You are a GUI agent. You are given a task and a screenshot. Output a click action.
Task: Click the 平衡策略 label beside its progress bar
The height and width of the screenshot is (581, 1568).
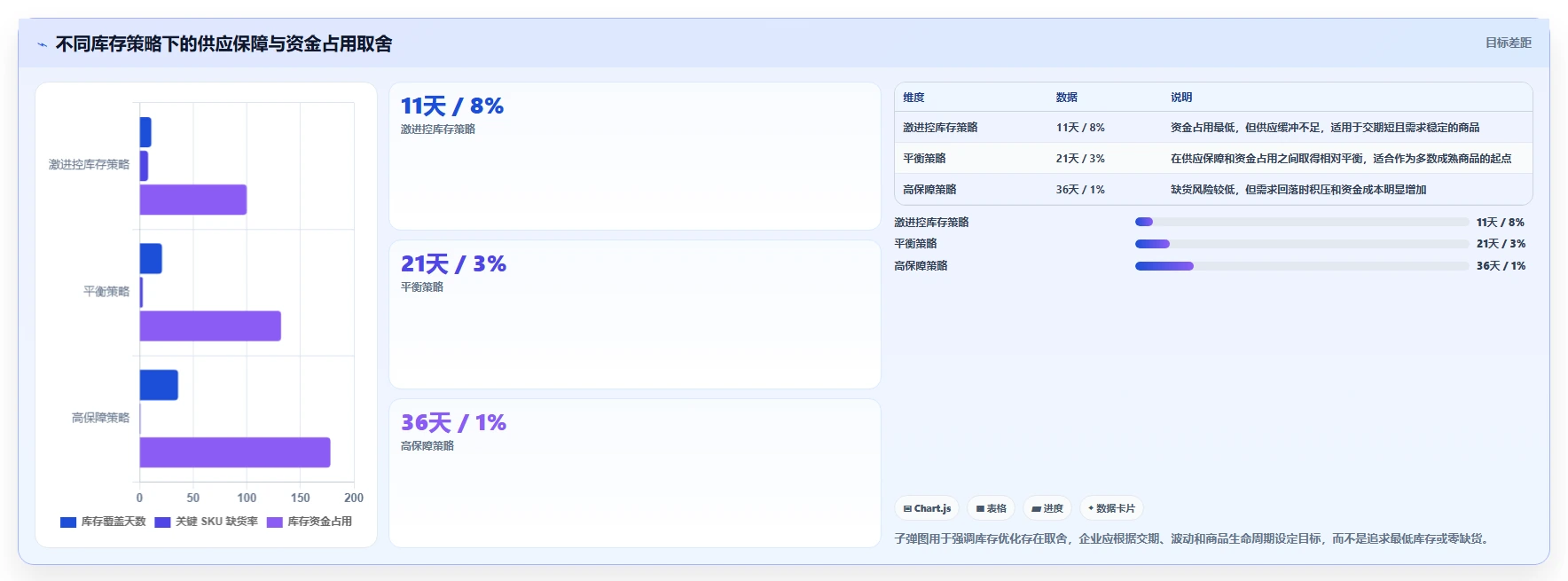point(915,244)
